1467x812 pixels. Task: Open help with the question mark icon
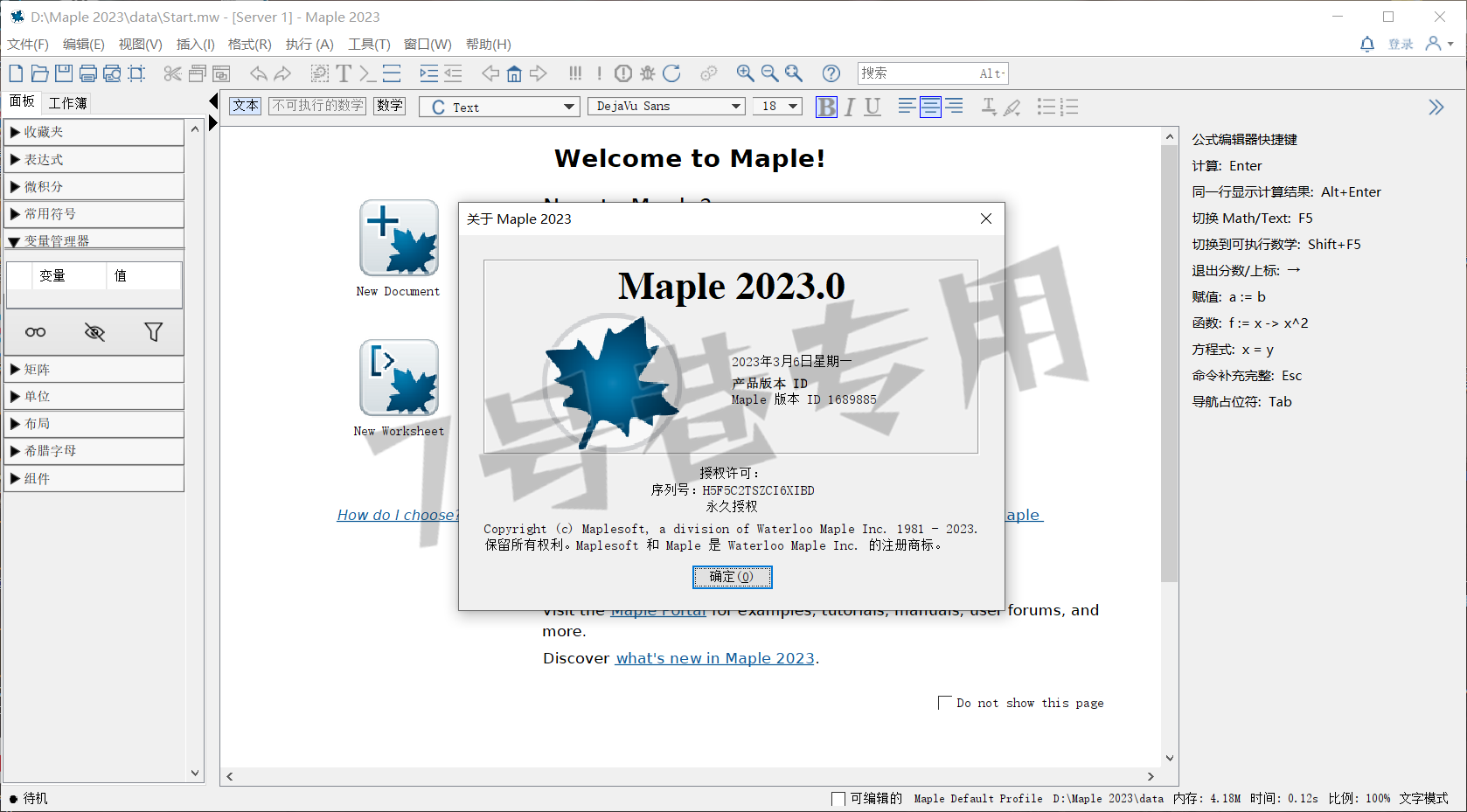(x=831, y=73)
